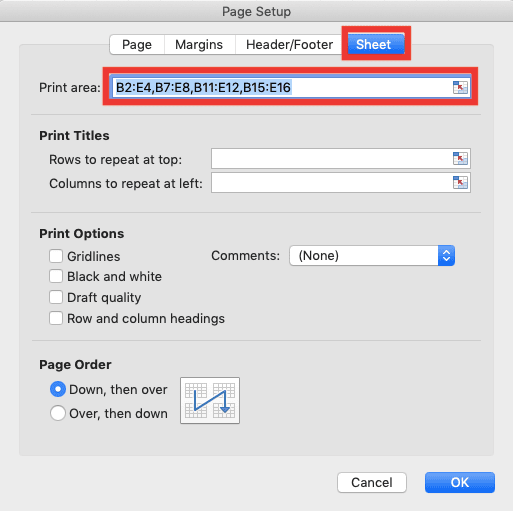Switch to the Page tab
The width and height of the screenshot is (513, 511).
point(137,45)
